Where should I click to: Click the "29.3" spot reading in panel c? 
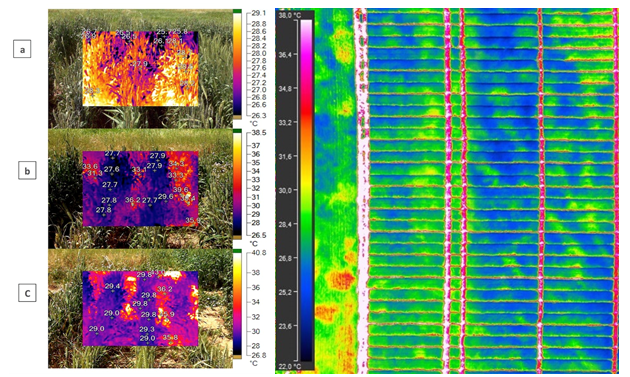pos(147,330)
